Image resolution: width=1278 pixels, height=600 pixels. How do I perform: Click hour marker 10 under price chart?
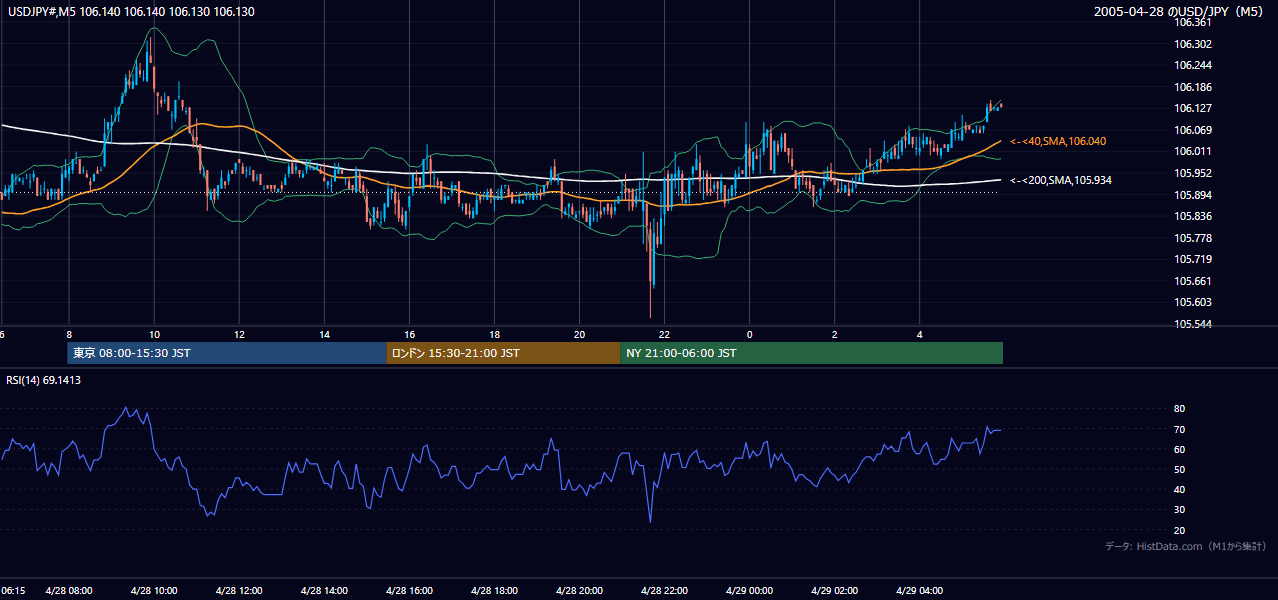[154, 334]
